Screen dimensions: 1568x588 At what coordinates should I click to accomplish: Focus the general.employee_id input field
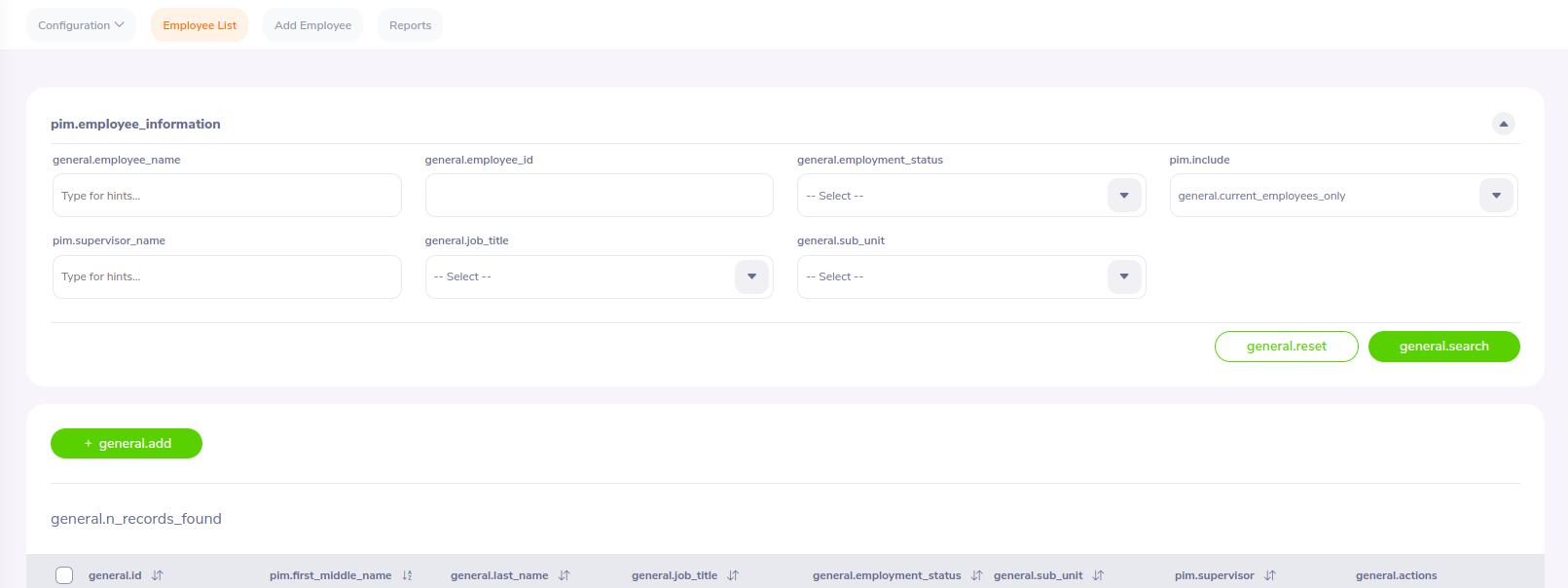pos(600,196)
